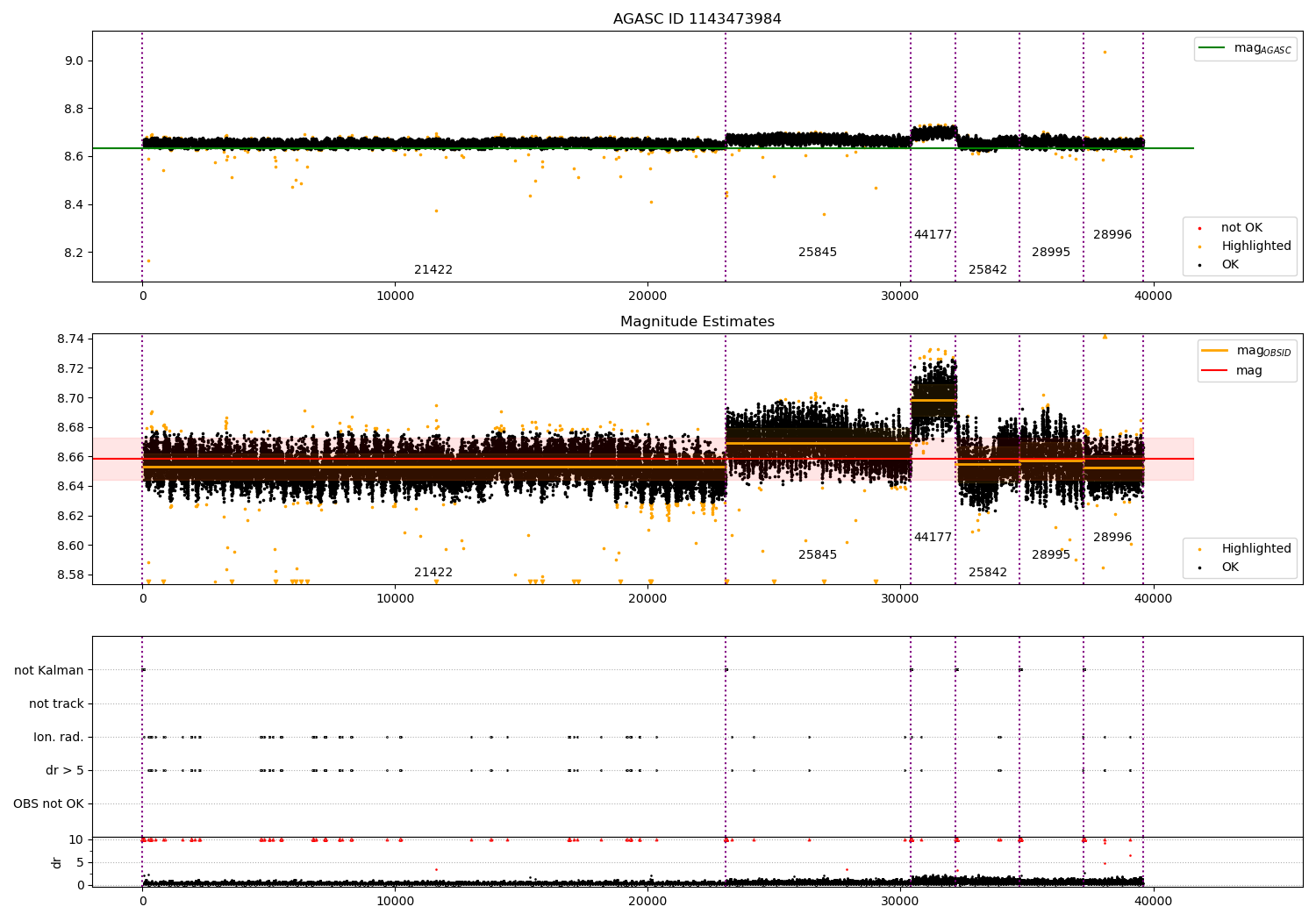Click obsid '44177' in the Magnitude Estimates plot
The image size is (1316, 921).
[933, 538]
